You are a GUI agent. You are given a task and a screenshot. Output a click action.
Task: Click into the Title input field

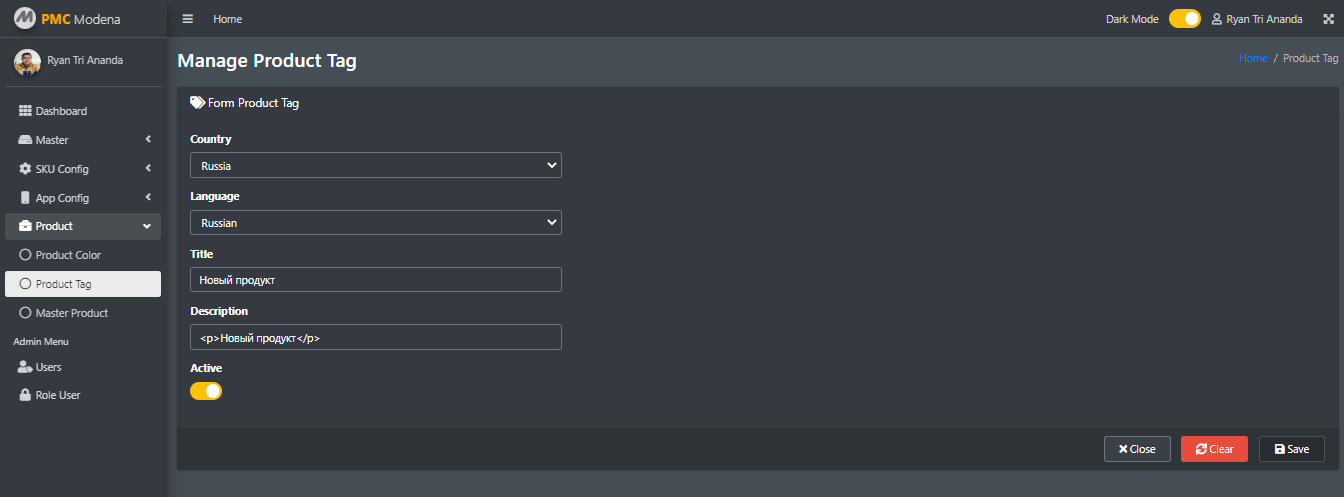[x=376, y=280]
